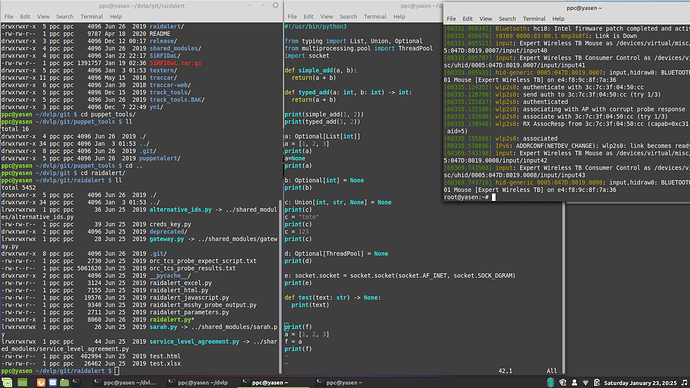Open the update manager shield icon
Viewport: 690px width, 388px height.
(562, 383)
